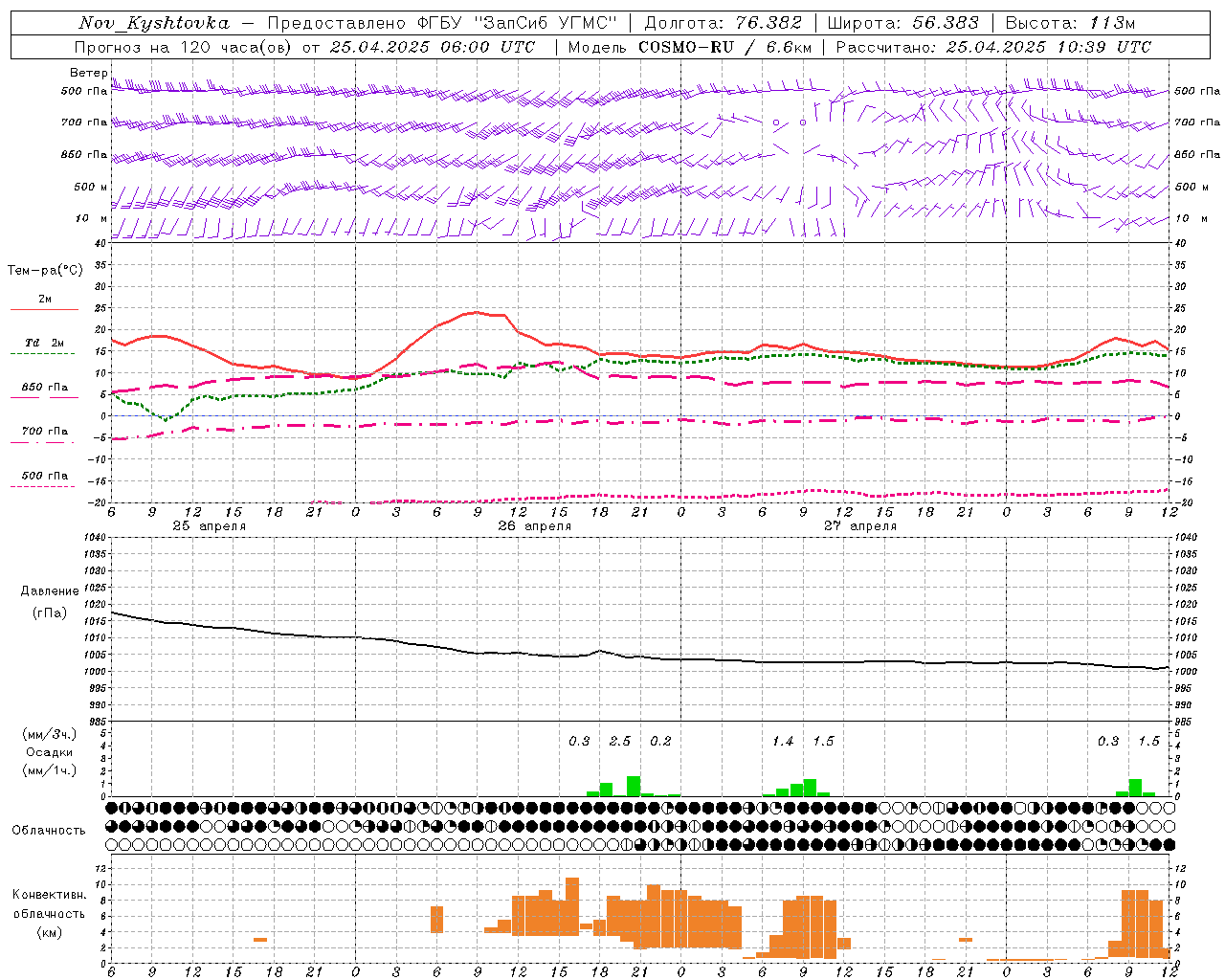Click the Ветер wind panel label

[88, 73]
